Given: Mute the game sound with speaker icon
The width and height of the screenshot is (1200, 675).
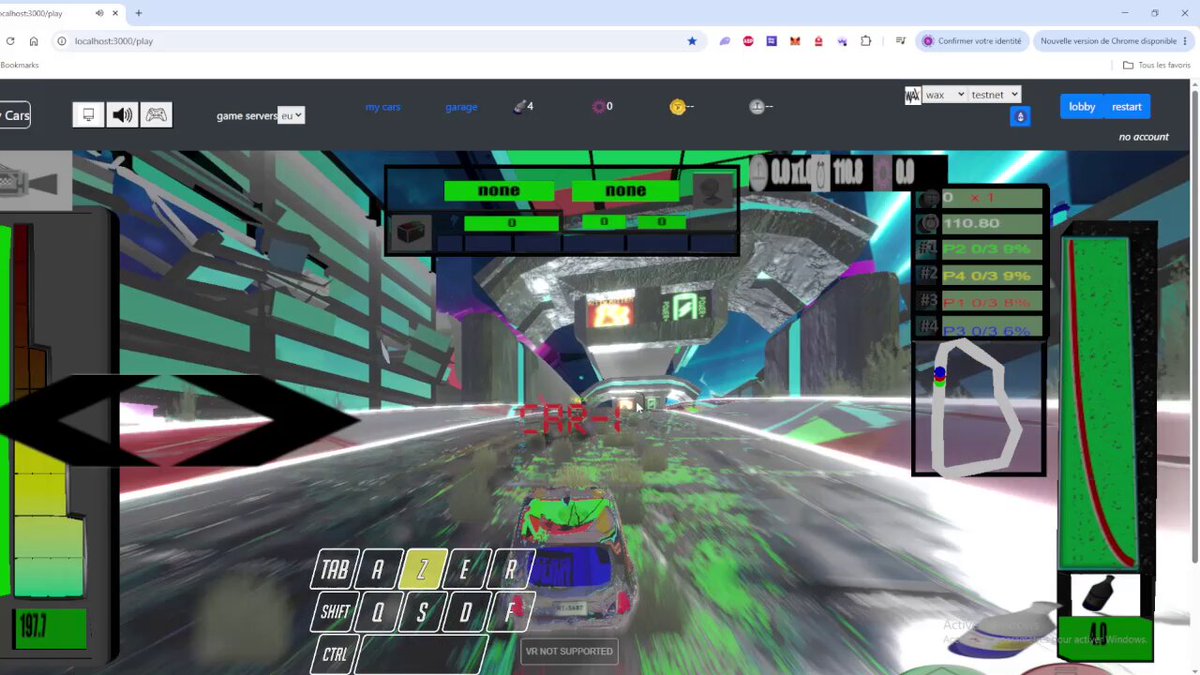Looking at the screenshot, I should pyautogui.click(x=122, y=115).
